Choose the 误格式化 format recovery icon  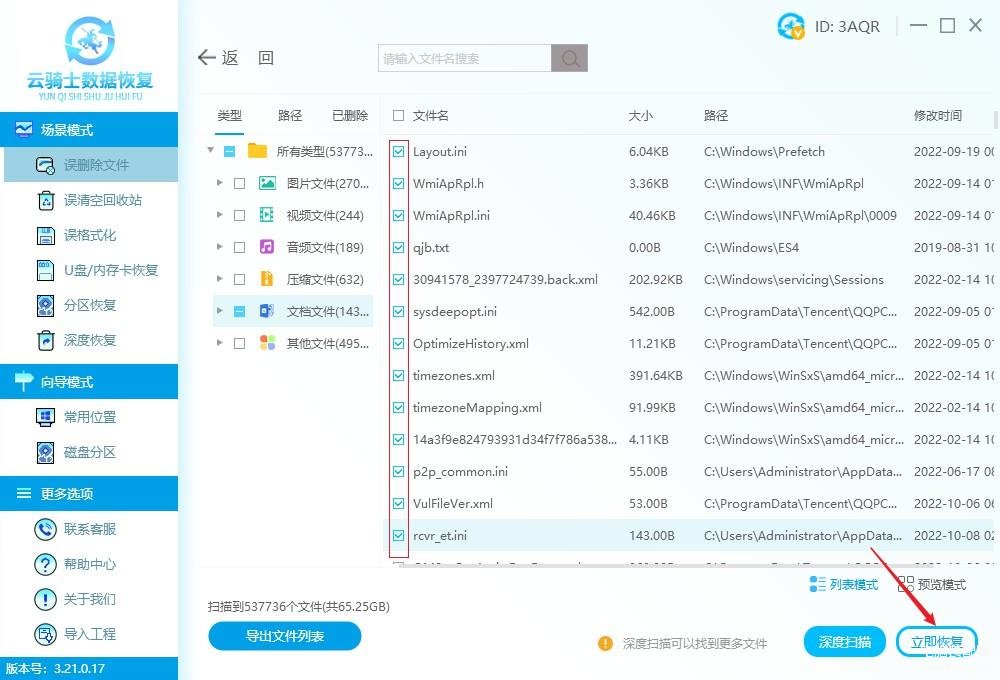click(46, 235)
